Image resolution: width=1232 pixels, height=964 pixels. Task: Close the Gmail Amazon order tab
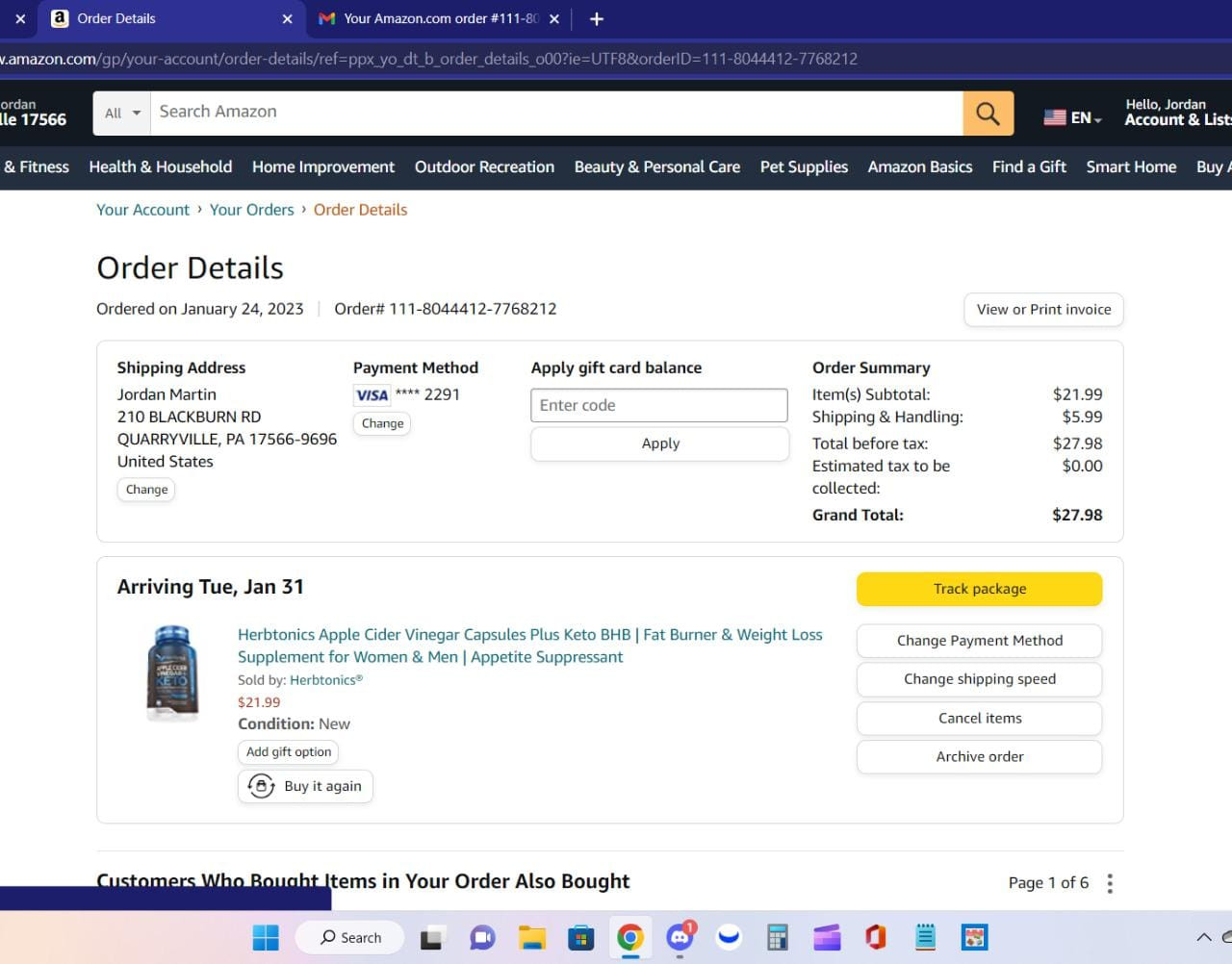pos(554,18)
